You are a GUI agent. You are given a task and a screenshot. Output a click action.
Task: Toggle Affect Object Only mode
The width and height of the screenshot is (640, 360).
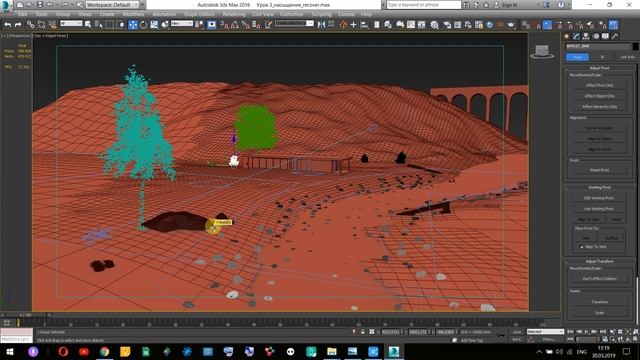pyautogui.click(x=599, y=96)
